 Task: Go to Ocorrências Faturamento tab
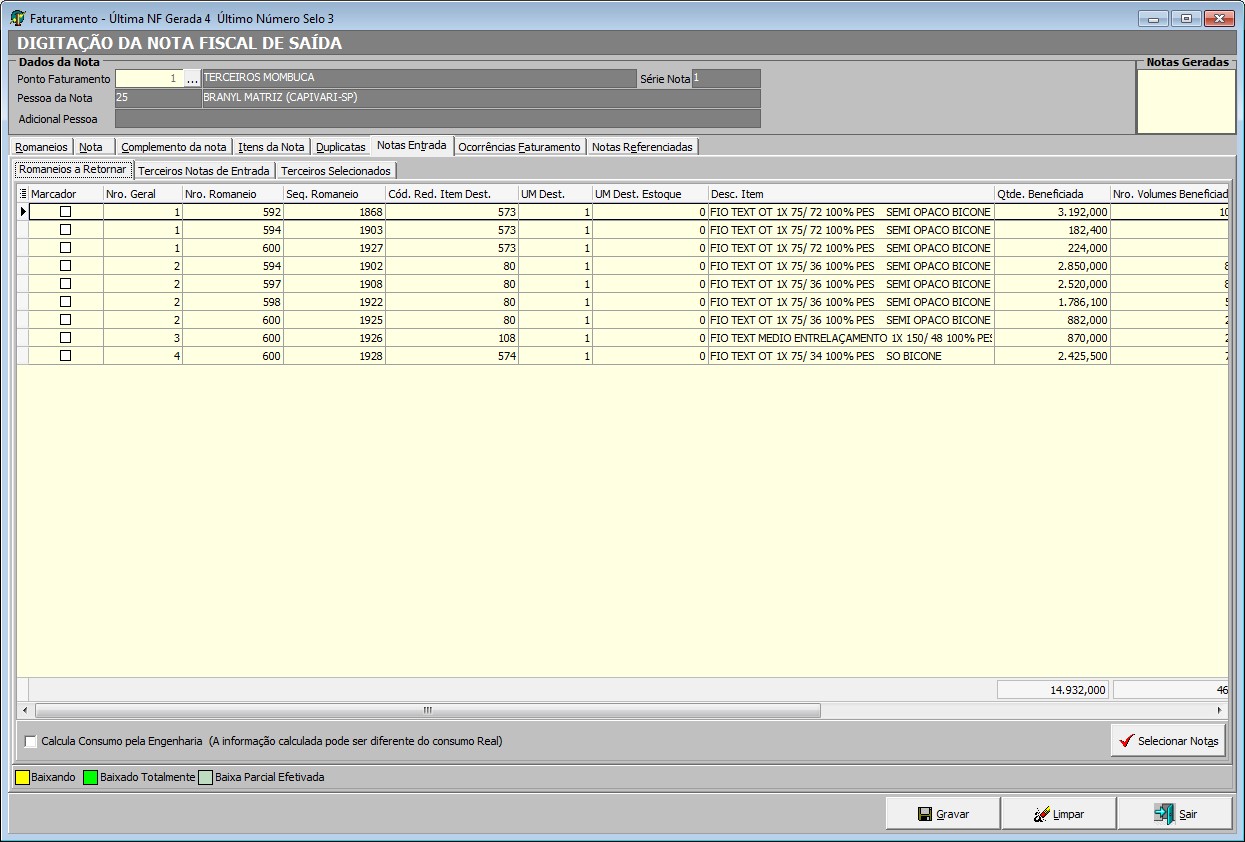[x=519, y=147]
